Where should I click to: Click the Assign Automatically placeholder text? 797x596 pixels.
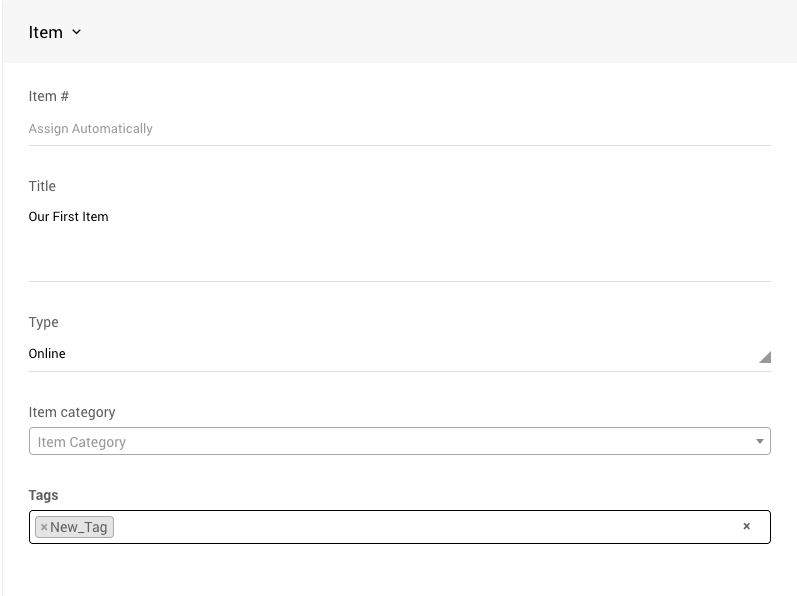click(91, 129)
